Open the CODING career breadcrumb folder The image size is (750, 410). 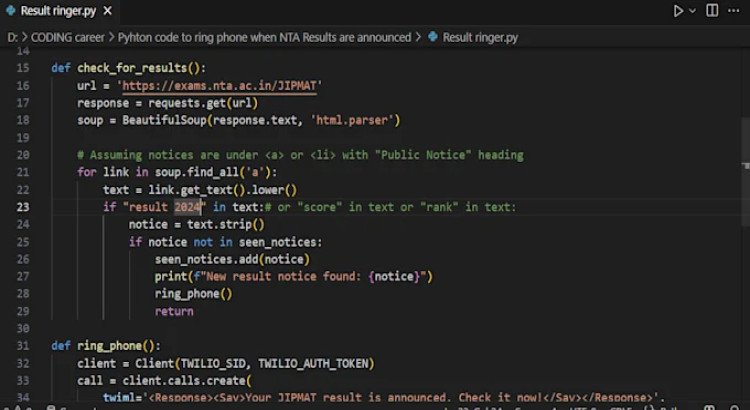[67, 37]
